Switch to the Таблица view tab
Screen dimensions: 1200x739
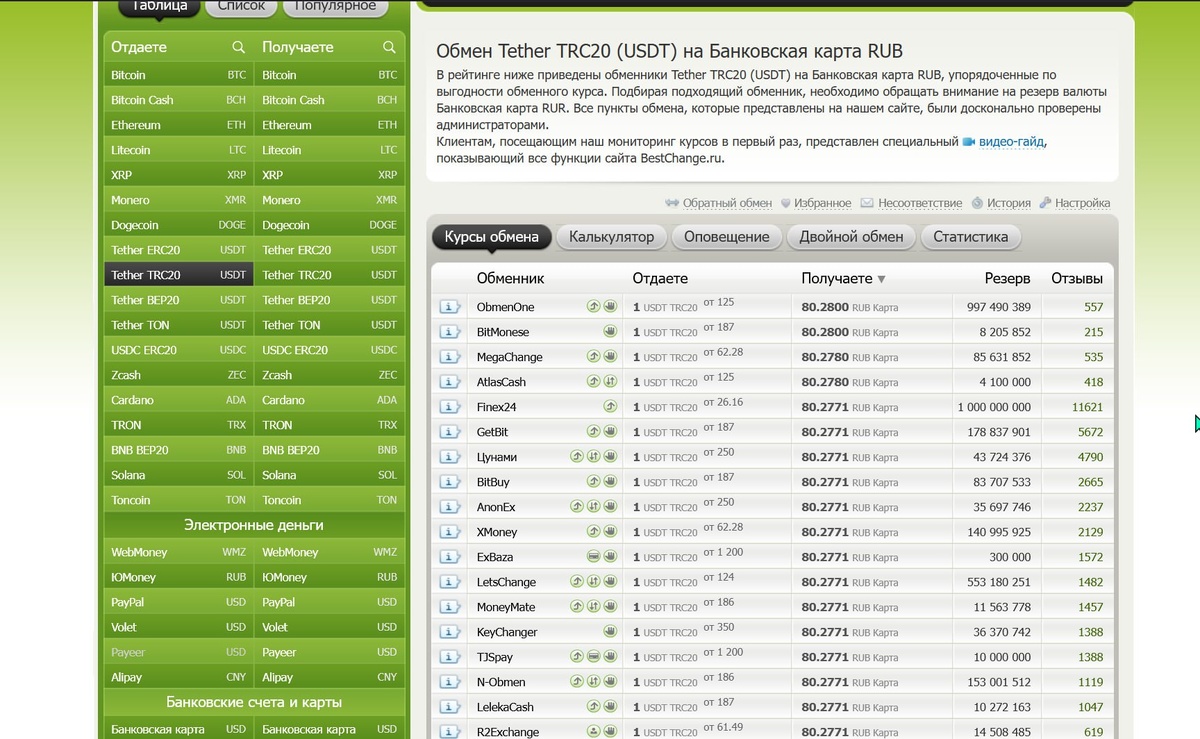coord(160,7)
